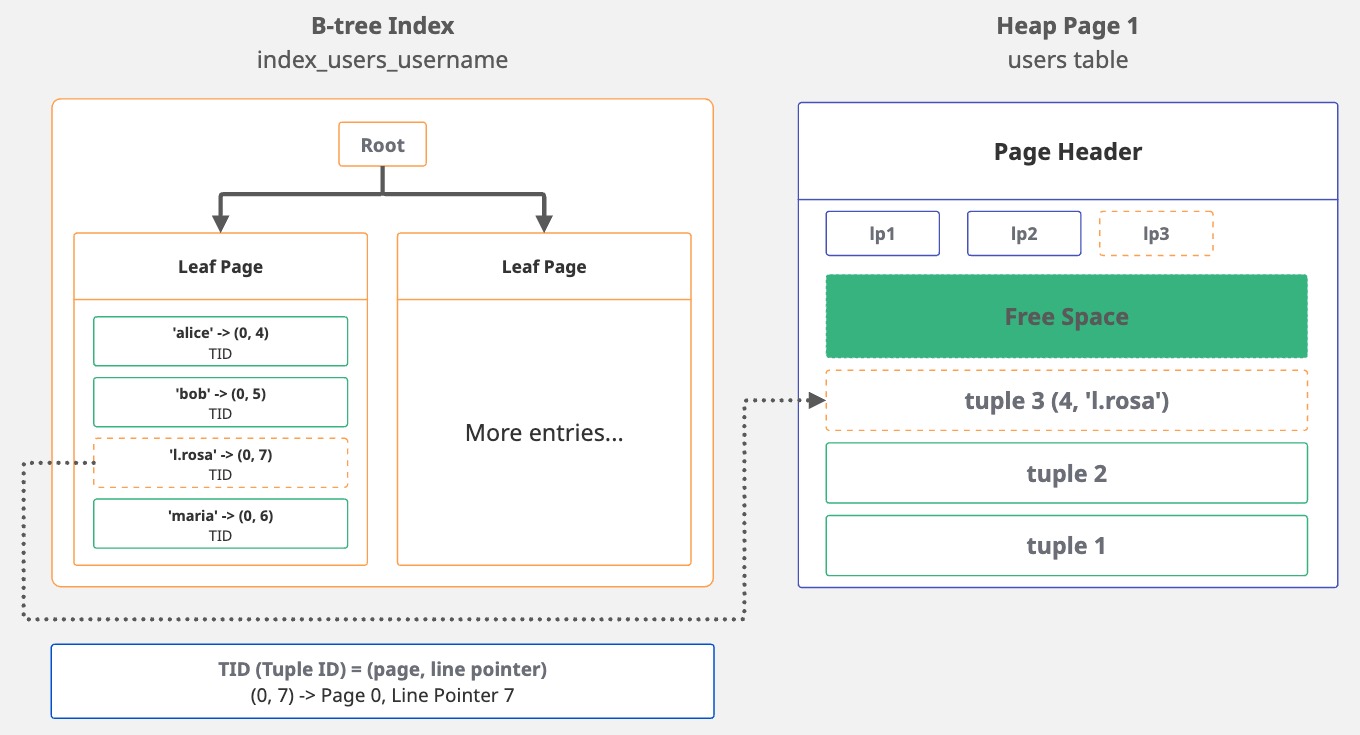Click the Heap Page 1 title
The height and width of the screenshot is (735, 1360).
pyautogui.click(x=1067, y=27)
